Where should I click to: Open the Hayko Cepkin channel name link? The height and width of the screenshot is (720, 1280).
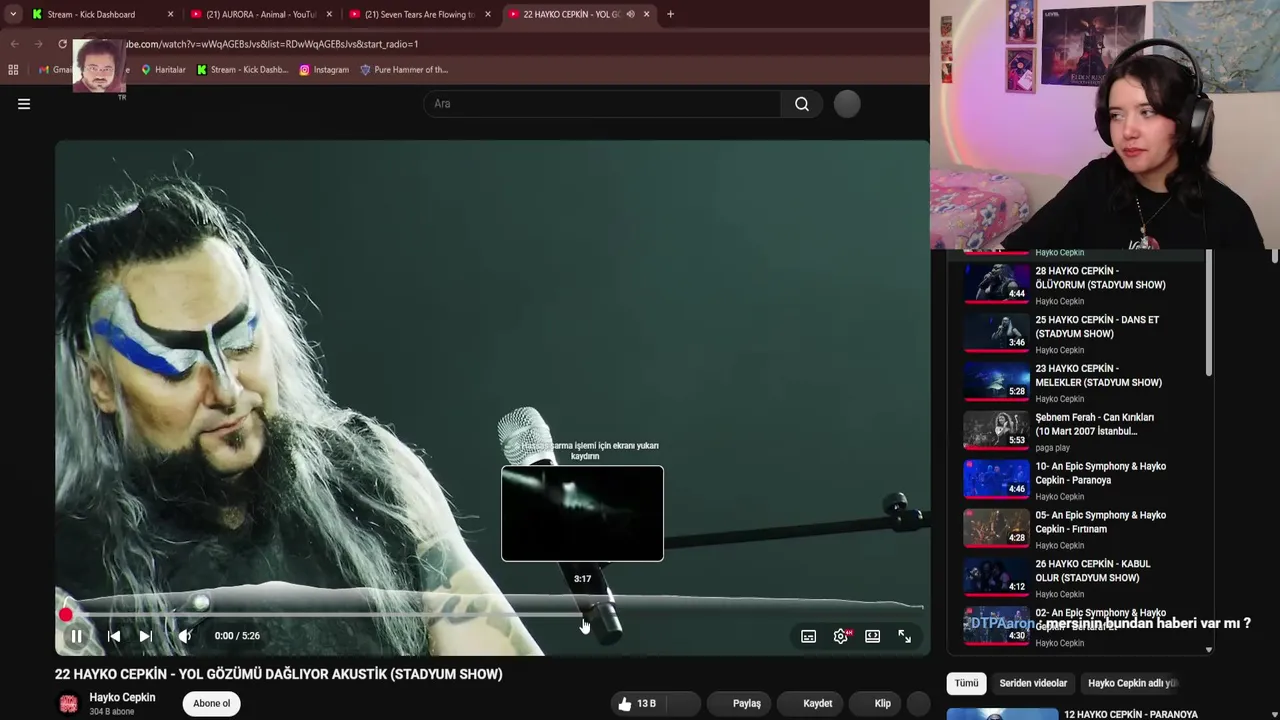pos(122,697)
